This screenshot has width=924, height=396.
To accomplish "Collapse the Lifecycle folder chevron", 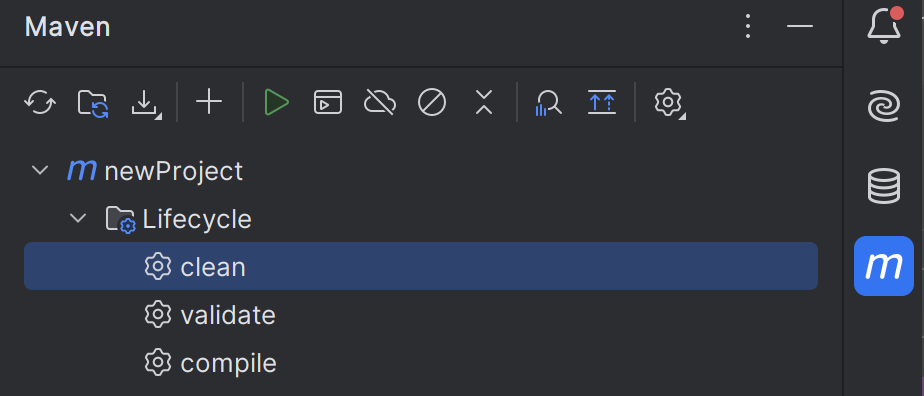I will pyautogui.click(x=78, y=219).
